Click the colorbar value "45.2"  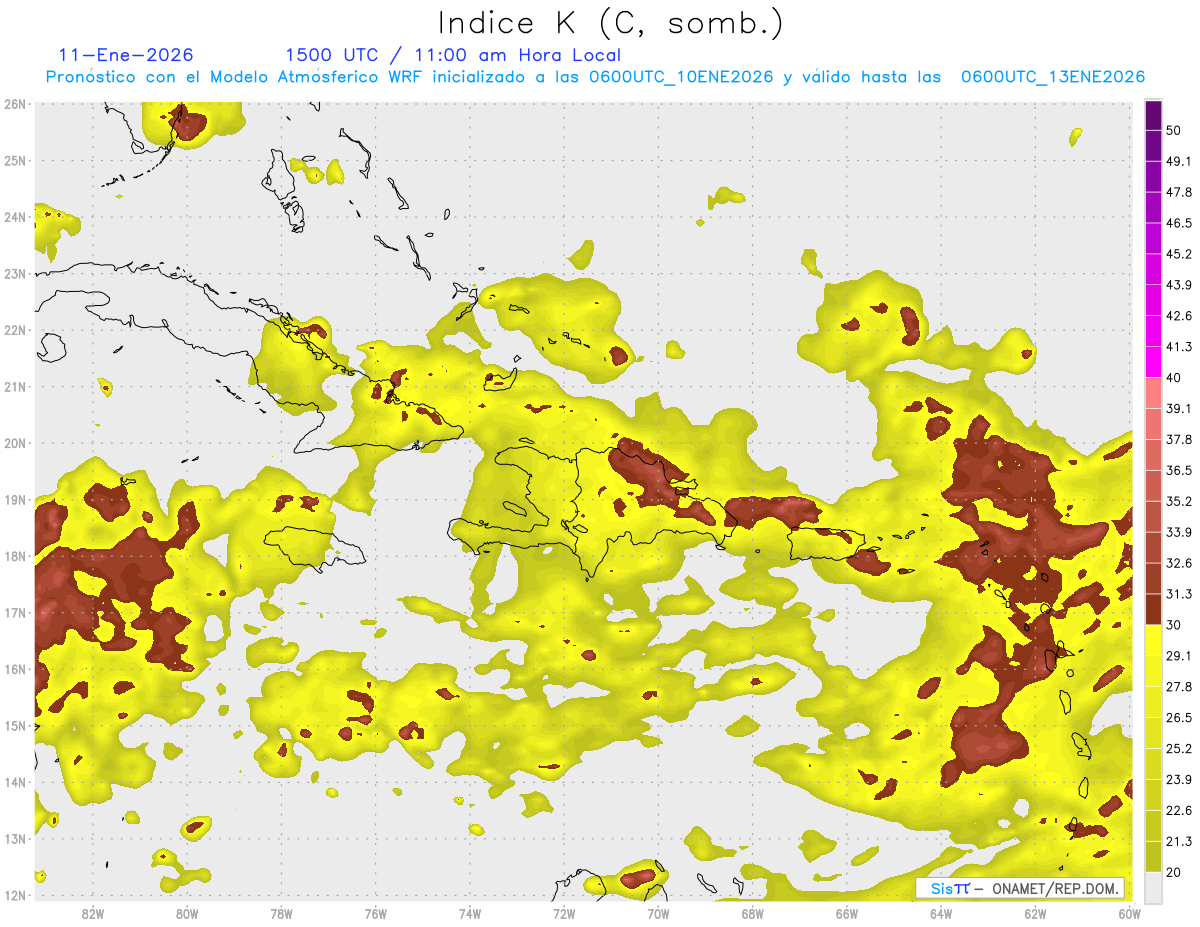[x=1178, y=254]
